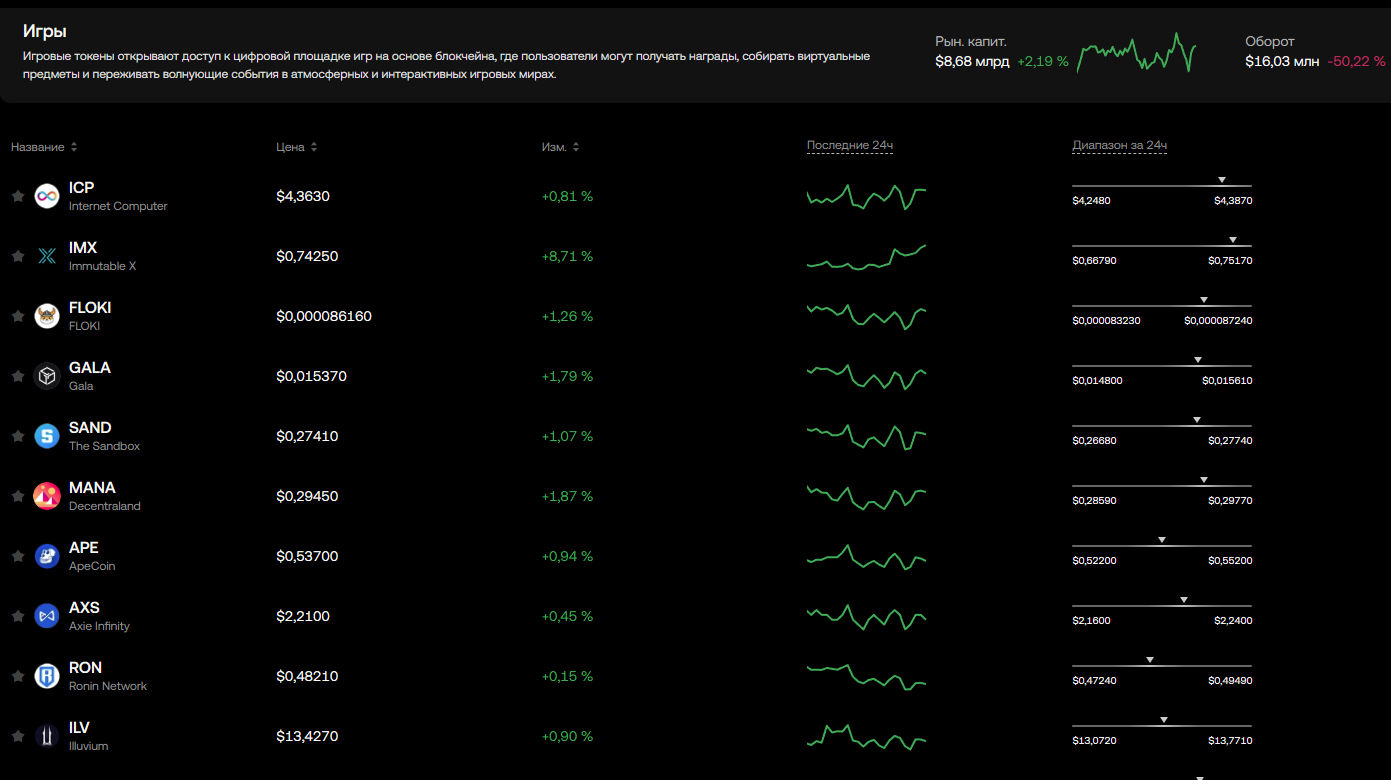Click GALA price $0,015370

click(311, 376)
